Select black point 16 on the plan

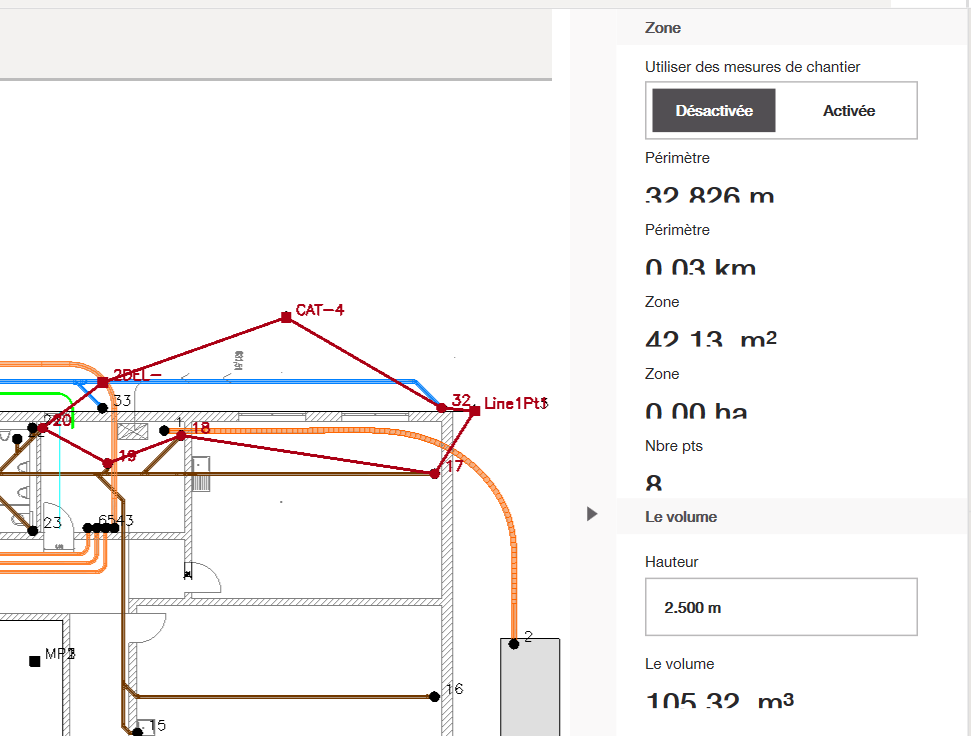pyautogui.click(x=434, y=697)
